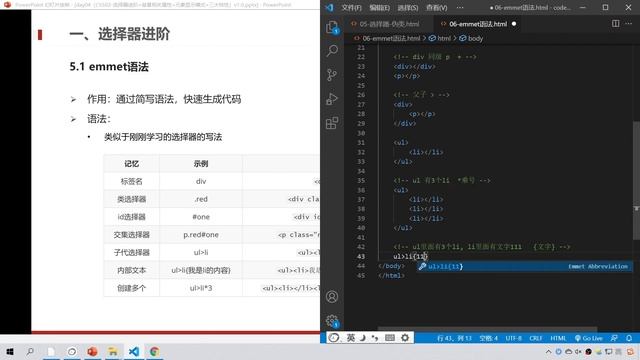Click the IME settings gear icon
This screenshot has width=640, height=360.
tap(405, 338)
